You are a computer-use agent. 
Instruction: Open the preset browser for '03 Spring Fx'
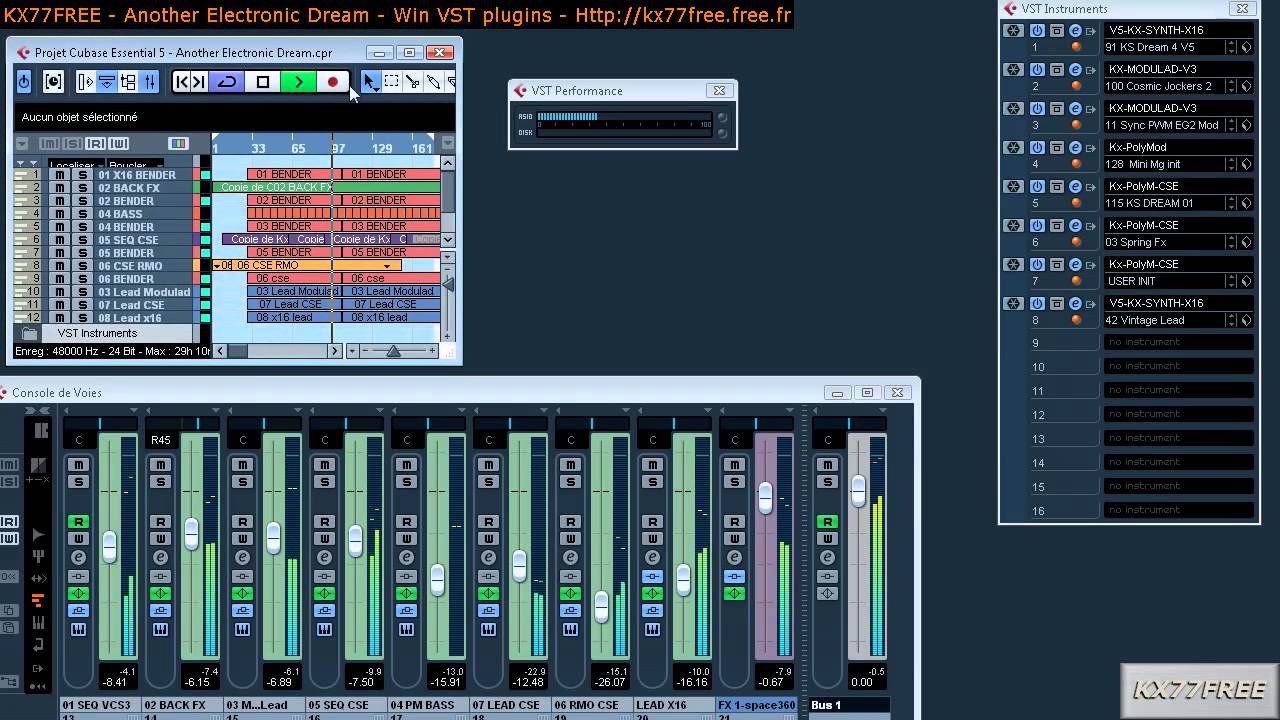tap(1247, 242)
